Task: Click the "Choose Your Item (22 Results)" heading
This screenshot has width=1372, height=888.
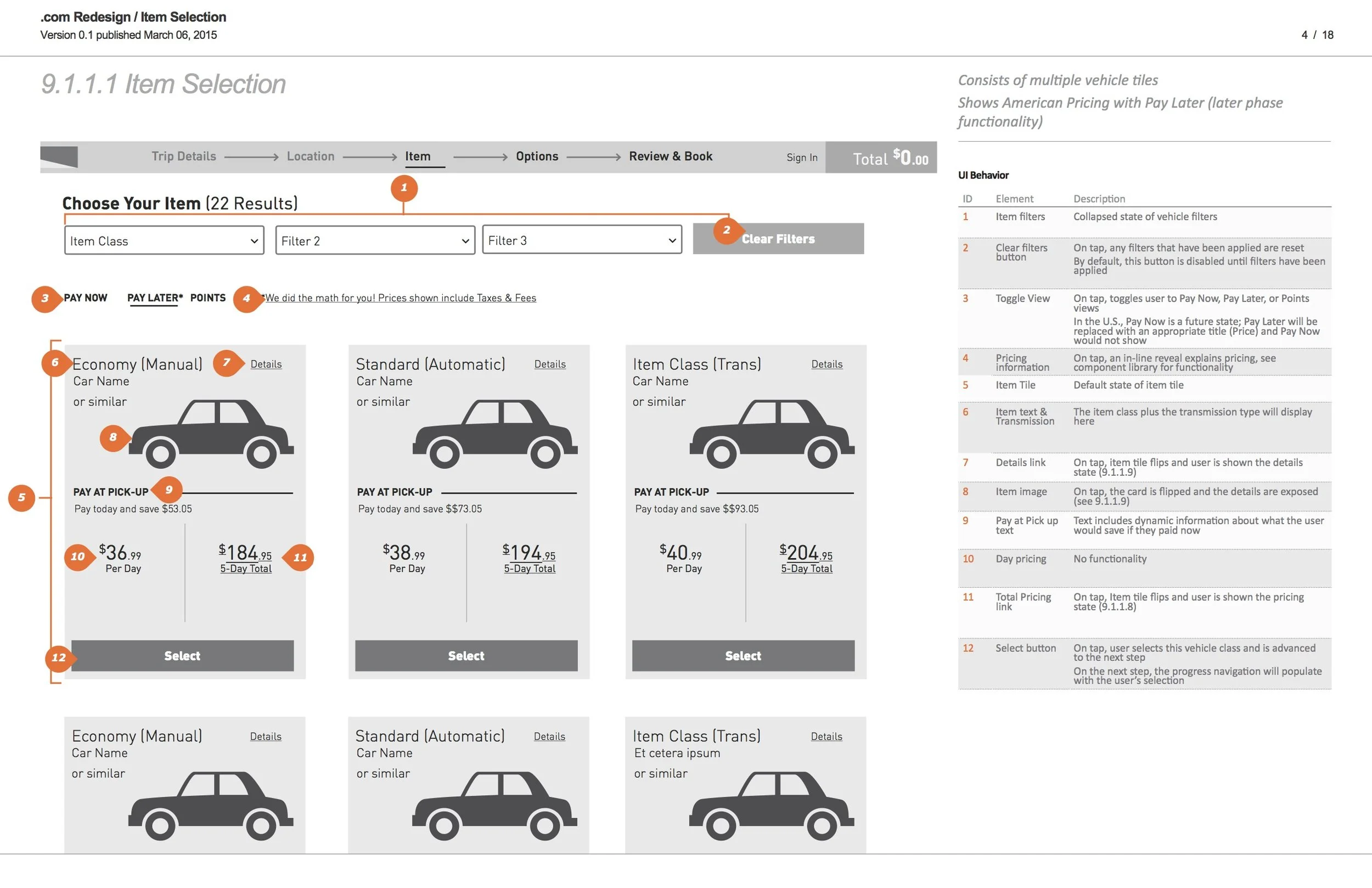Action: coord(180,203)
